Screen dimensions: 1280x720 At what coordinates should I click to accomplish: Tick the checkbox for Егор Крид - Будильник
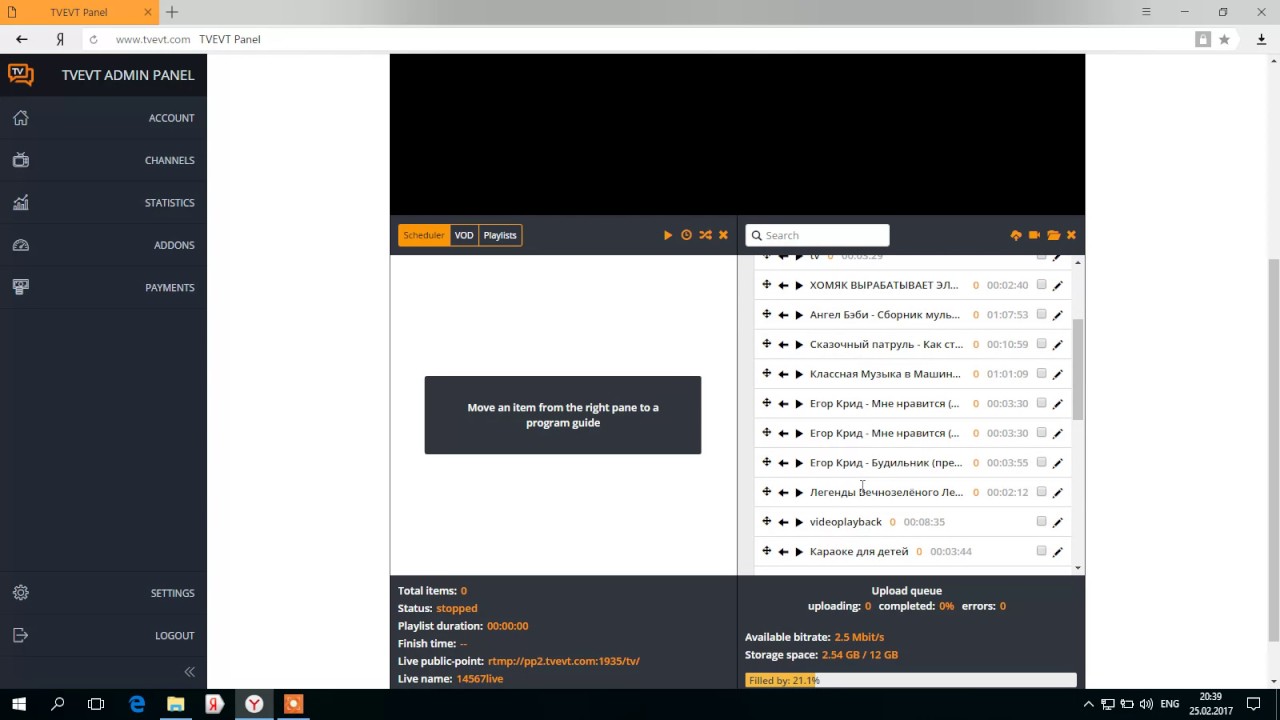(1041, 462)
